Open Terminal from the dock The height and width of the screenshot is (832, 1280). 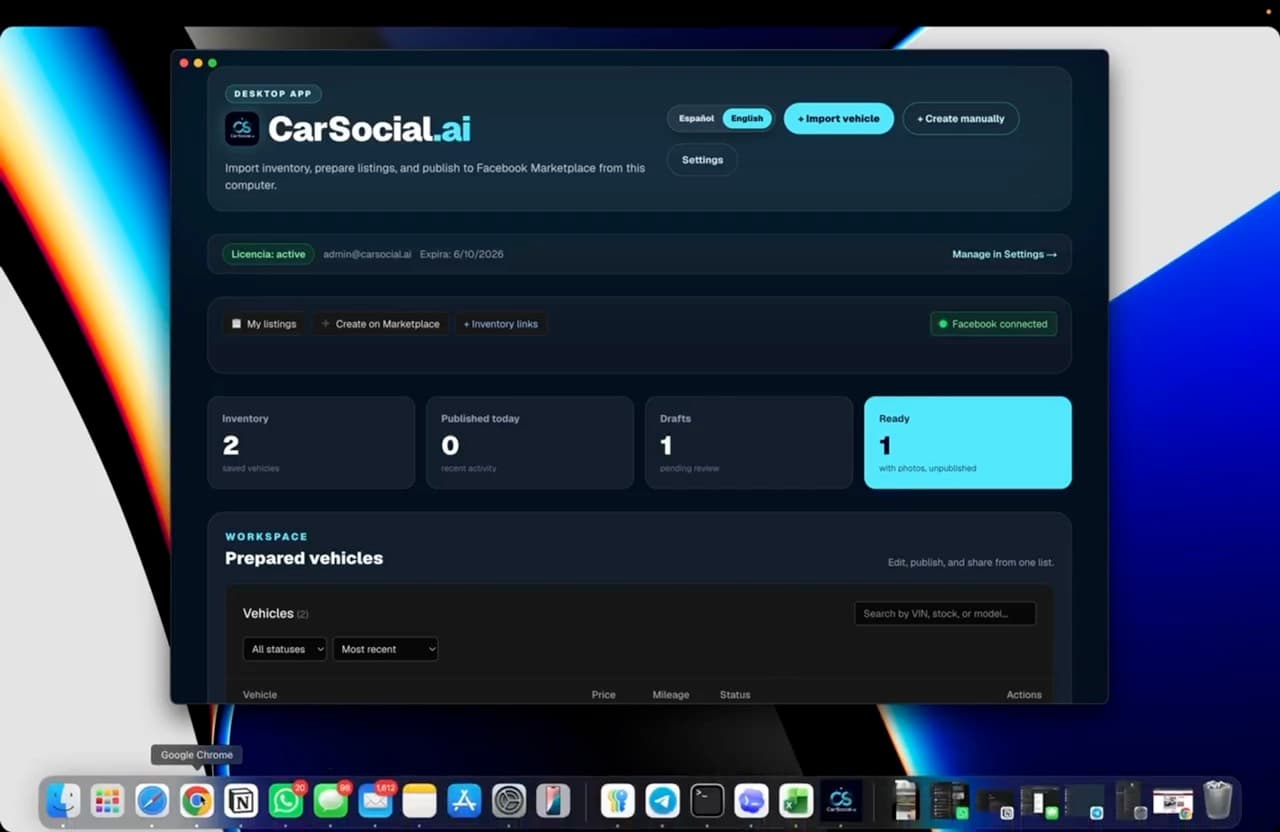(x=707, y=800)
